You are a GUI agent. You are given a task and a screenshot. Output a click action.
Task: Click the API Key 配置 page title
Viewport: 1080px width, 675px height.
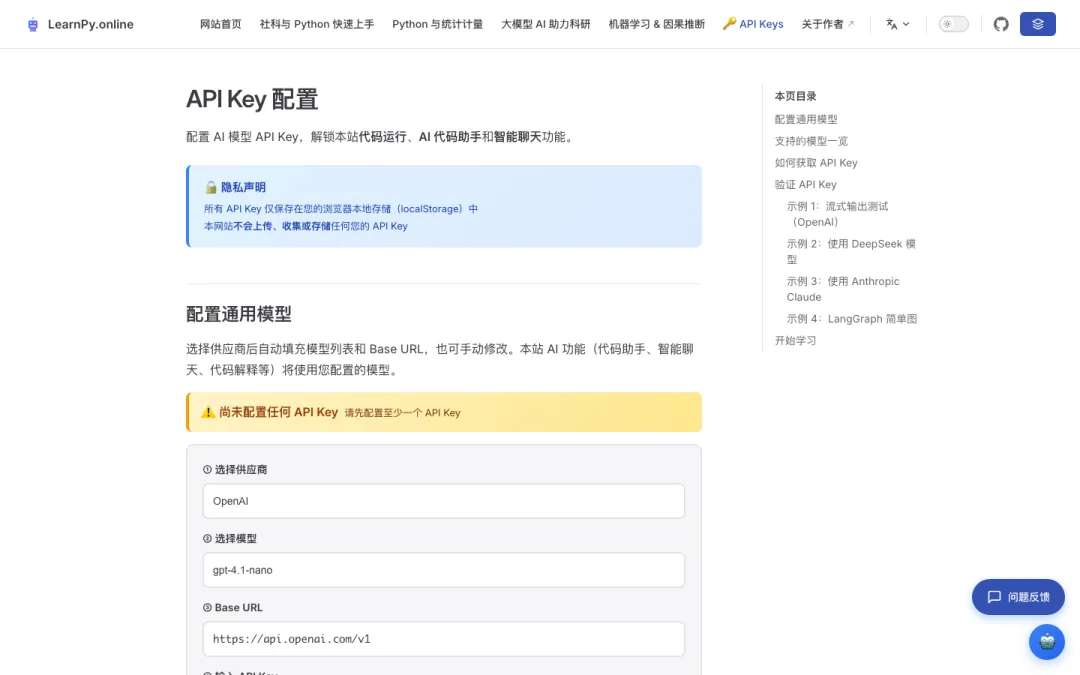point(252,99)
